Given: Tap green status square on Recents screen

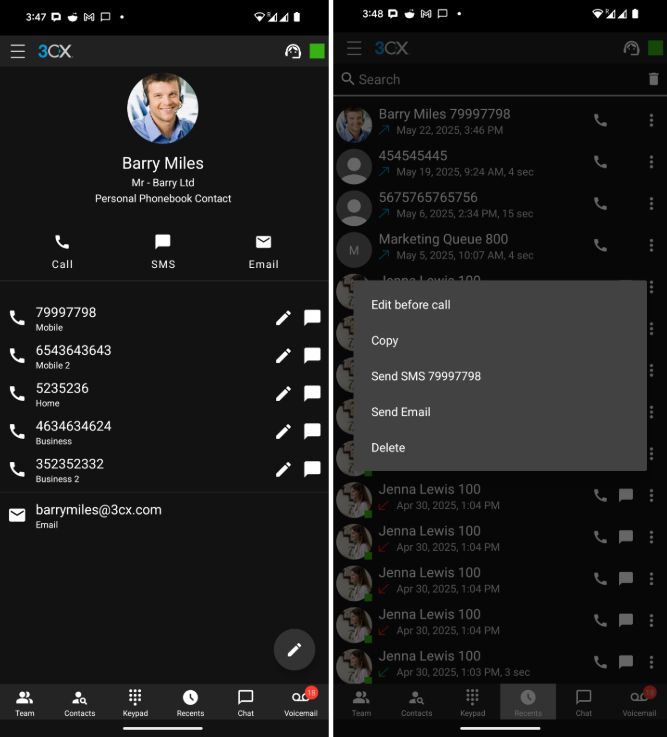Looking at the screenshot, I should click(x=656, y=48).
